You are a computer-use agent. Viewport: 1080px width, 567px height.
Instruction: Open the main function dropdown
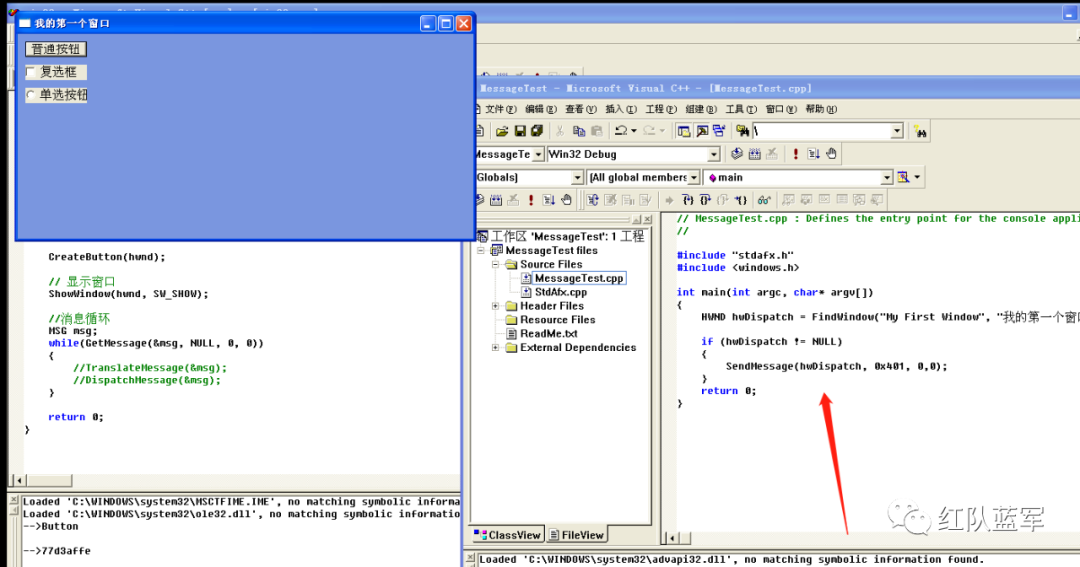[886, 178]
